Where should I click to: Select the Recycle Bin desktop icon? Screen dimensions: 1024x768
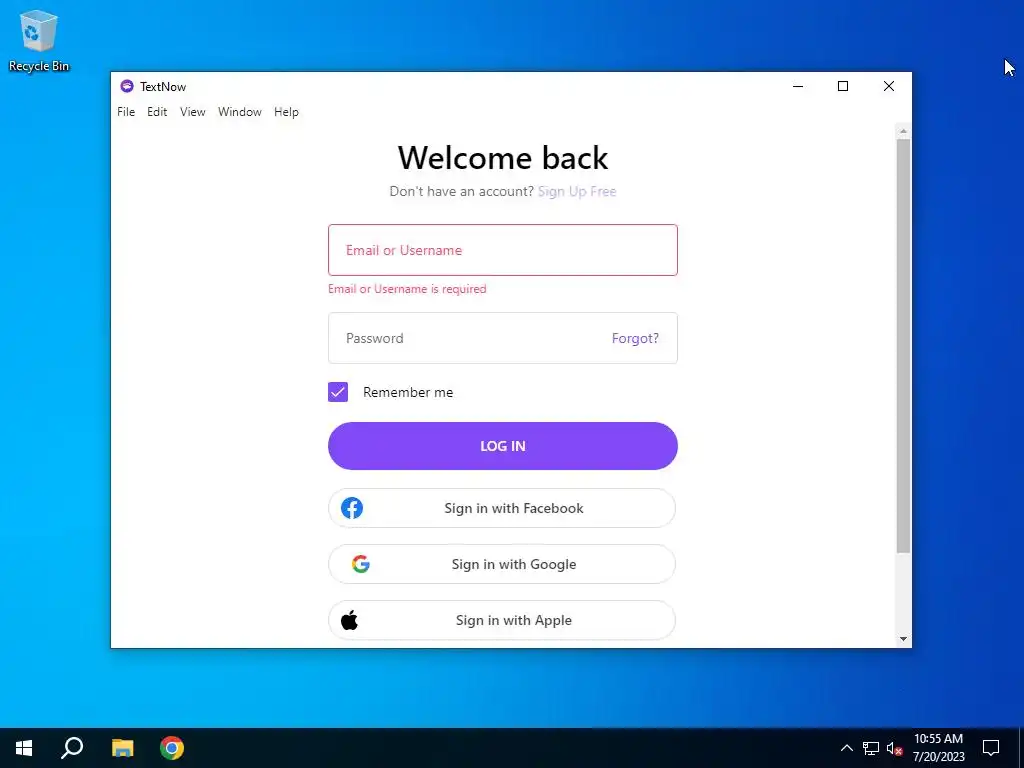point(39,40)
